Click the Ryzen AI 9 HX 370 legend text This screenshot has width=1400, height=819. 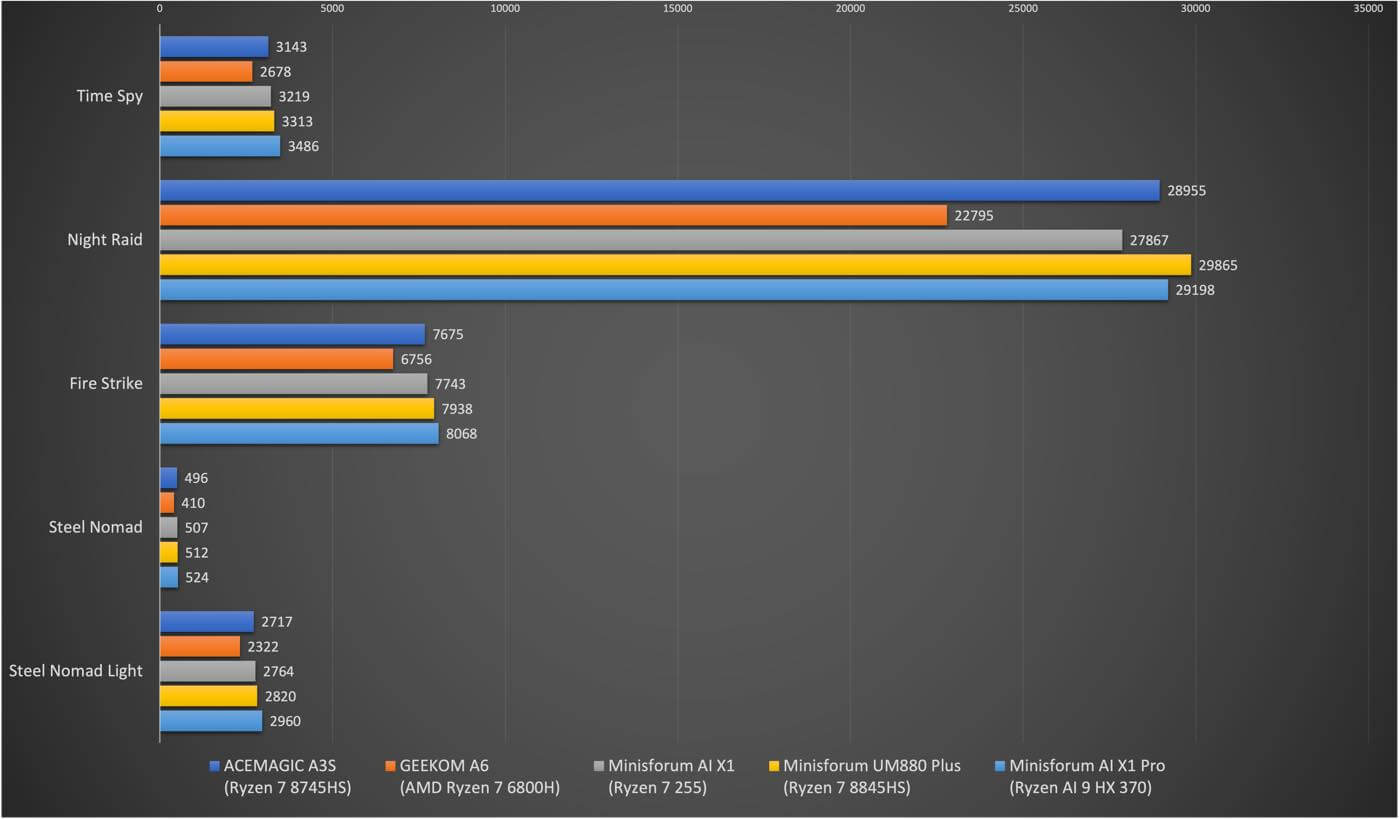[x=1081, y=788]
